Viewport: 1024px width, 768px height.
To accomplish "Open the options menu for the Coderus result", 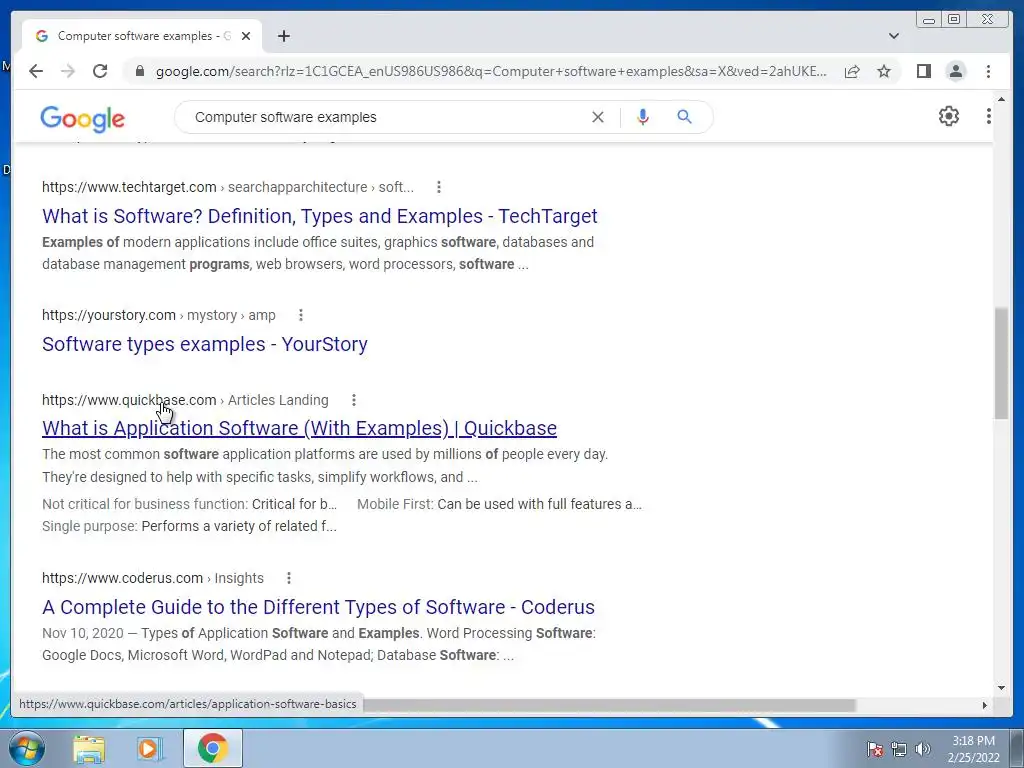I will (x=289, y=578).
